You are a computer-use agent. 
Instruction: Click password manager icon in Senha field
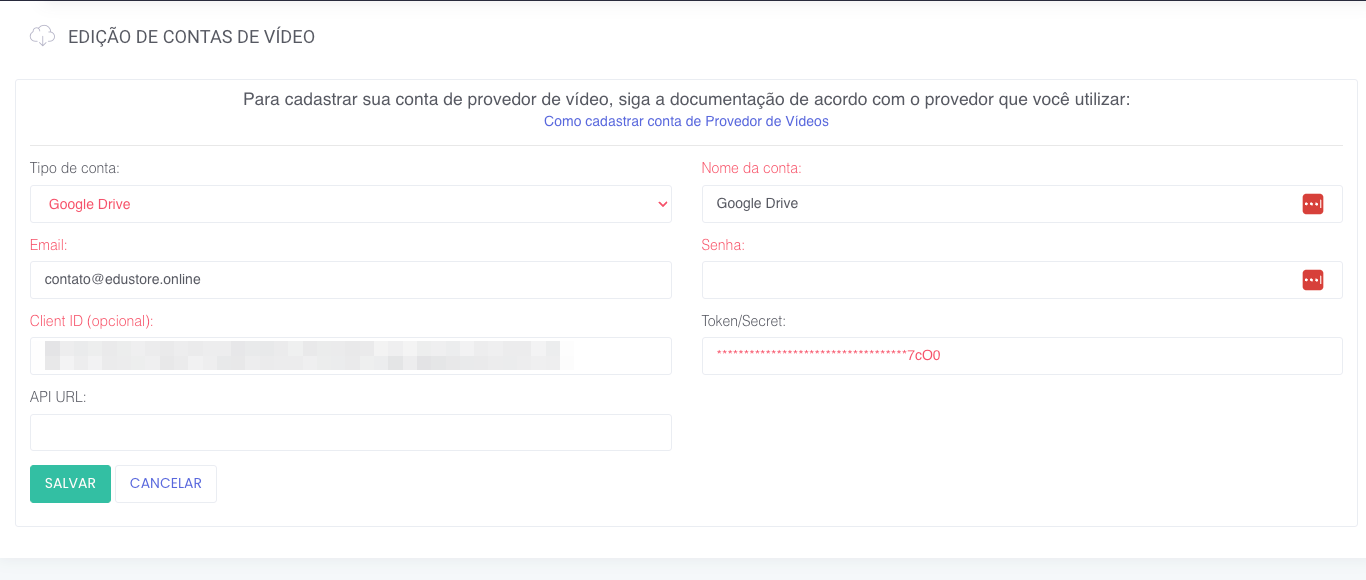1312,280
